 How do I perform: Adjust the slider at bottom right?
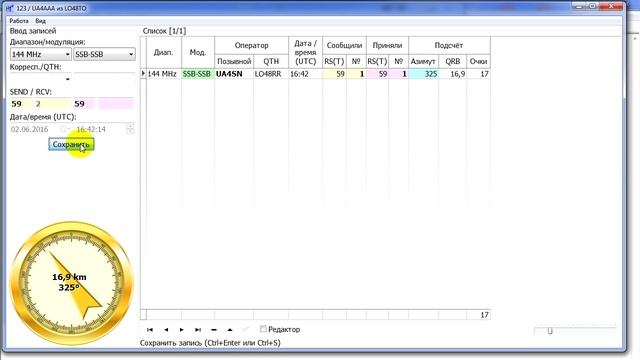[550, 331]
